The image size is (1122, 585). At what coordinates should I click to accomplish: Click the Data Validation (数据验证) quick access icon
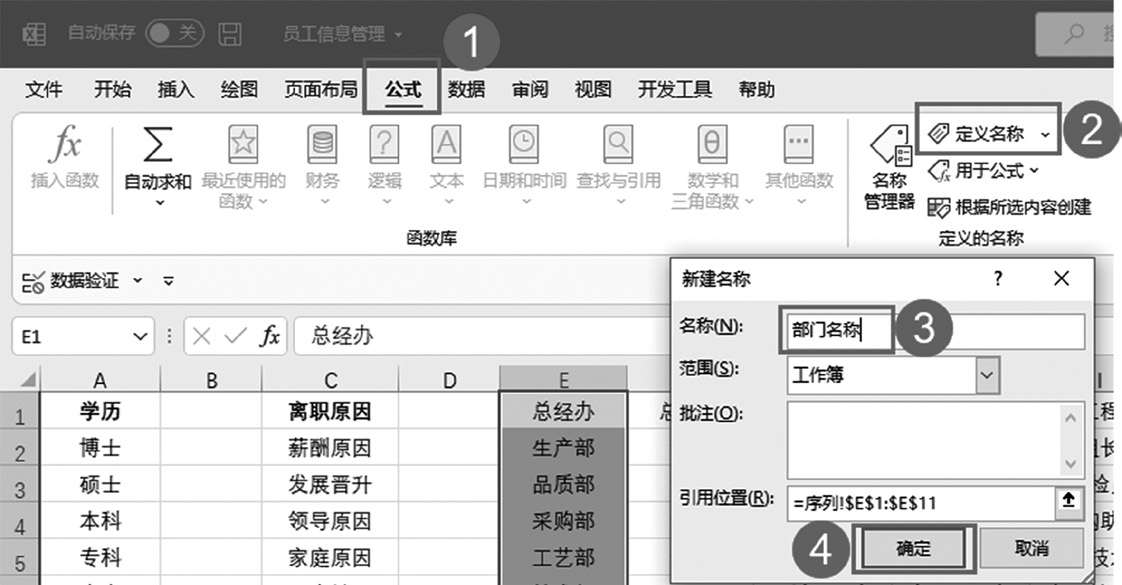(33, 282)
